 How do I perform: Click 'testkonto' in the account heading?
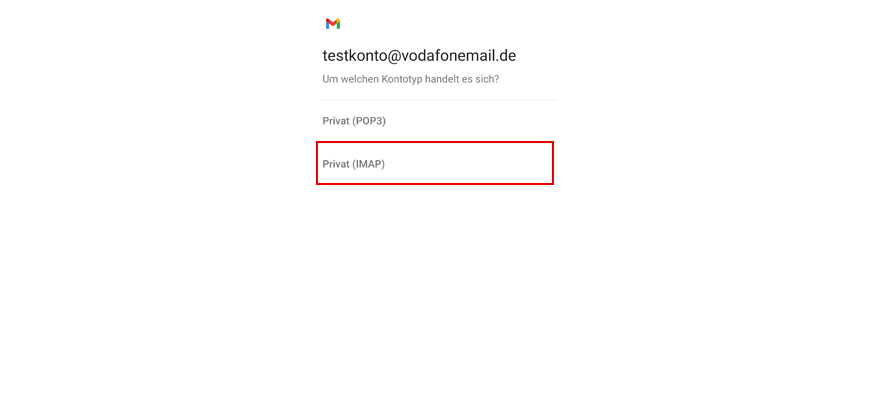[354, 56]
